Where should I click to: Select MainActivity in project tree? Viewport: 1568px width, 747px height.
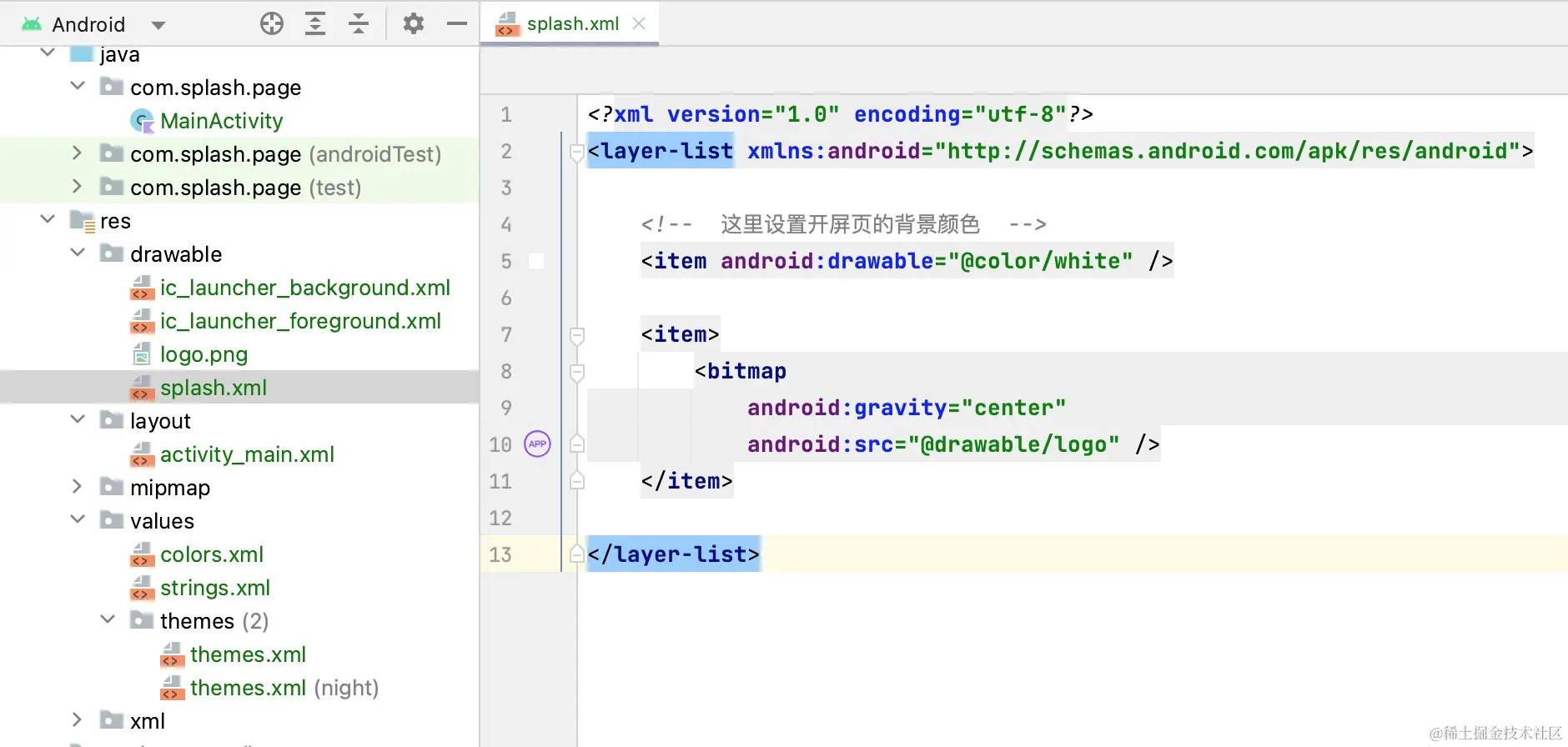click(221, 121)
